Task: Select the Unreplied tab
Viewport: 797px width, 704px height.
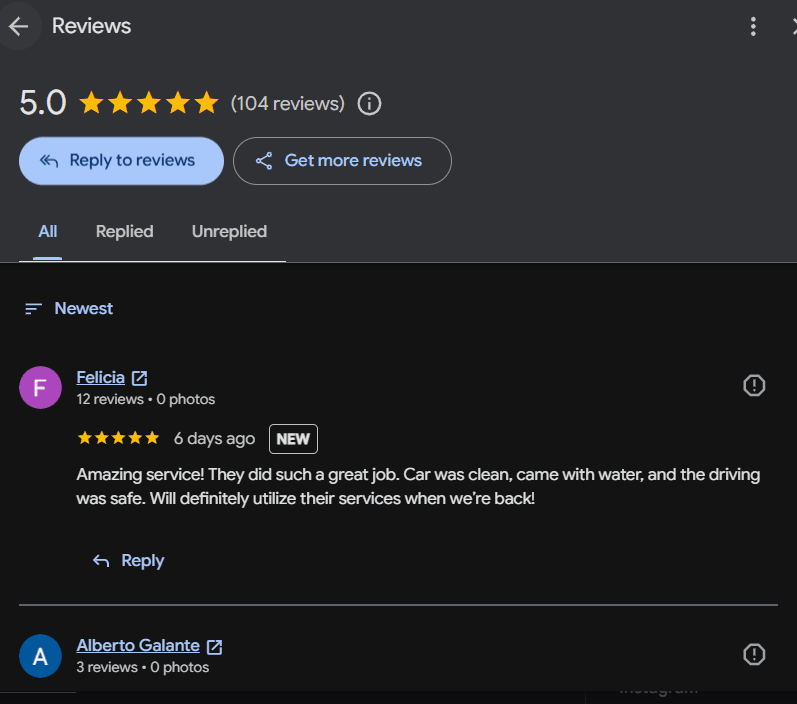Action: tap(229, 232)
